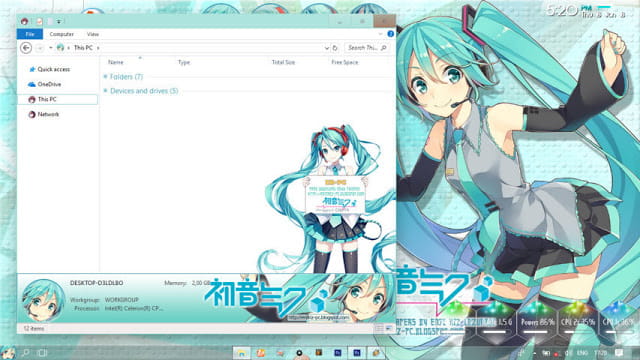Screen dimensions: 640x360
Task: Show hidden tray icons arrow
Action: pyautogui.click(x=534, y=353)
